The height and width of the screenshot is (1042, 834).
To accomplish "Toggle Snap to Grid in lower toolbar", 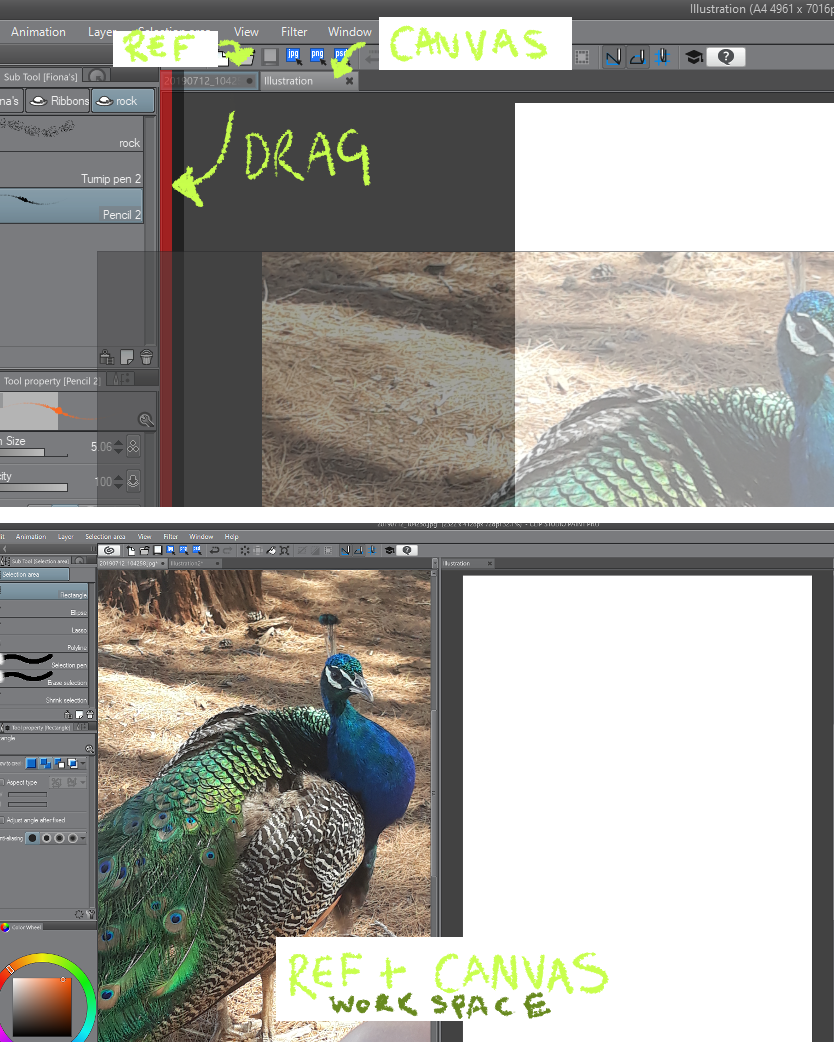I will [373, 550].
